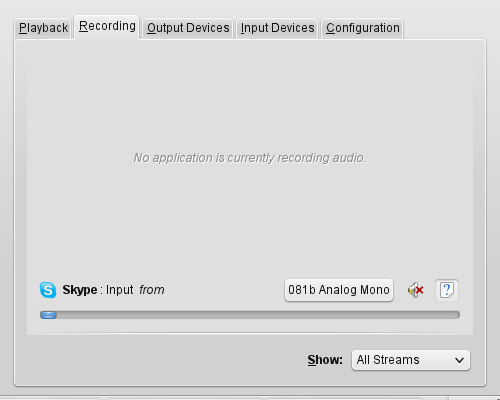Click the middle of the Skype volume track

coord(250,315)
